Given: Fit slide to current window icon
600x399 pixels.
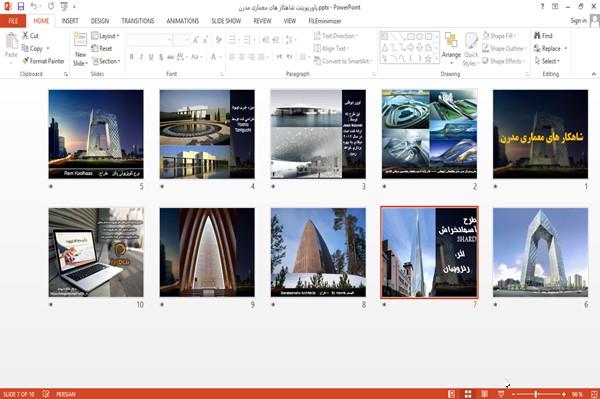Looking at the screenshot, I should tap(594, 394).
